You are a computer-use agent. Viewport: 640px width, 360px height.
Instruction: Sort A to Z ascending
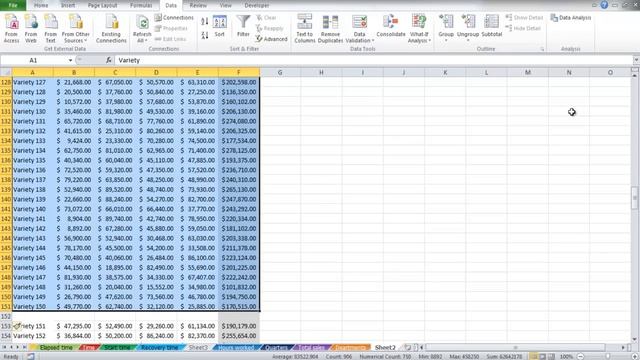(204, 21)
